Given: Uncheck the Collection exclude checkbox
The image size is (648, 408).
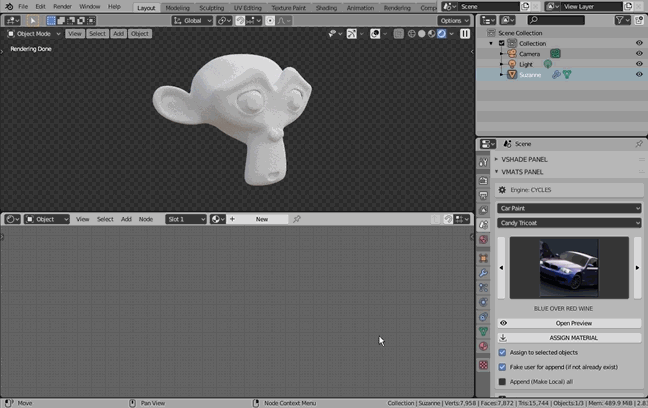Looking at the screenshot, I should click(502, 43).
